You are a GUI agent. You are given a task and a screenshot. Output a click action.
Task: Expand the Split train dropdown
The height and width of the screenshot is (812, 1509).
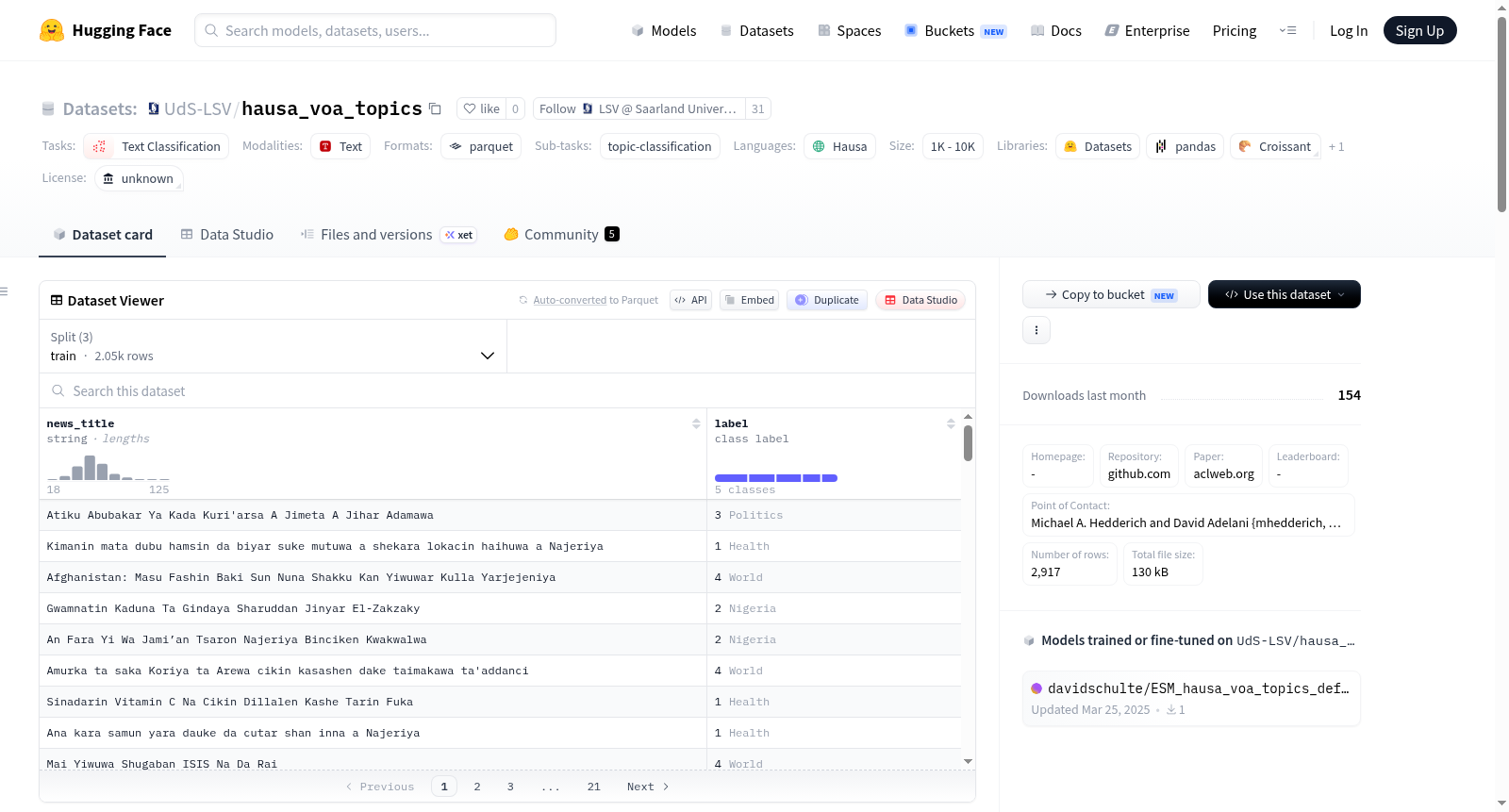click(273, 346)
